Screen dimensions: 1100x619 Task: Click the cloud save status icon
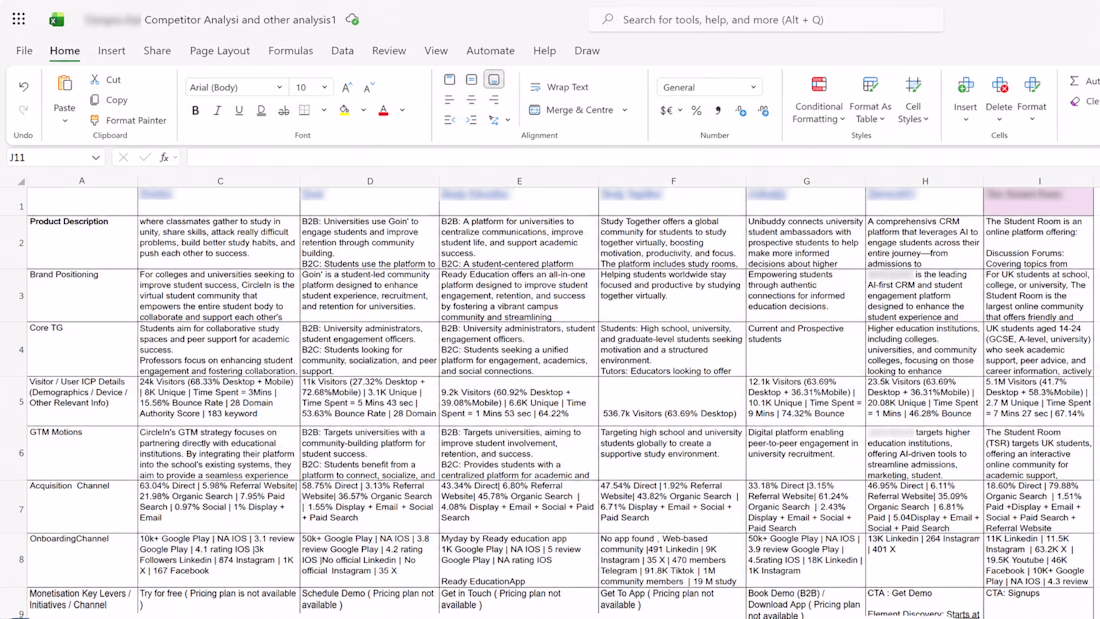[352, 20]
